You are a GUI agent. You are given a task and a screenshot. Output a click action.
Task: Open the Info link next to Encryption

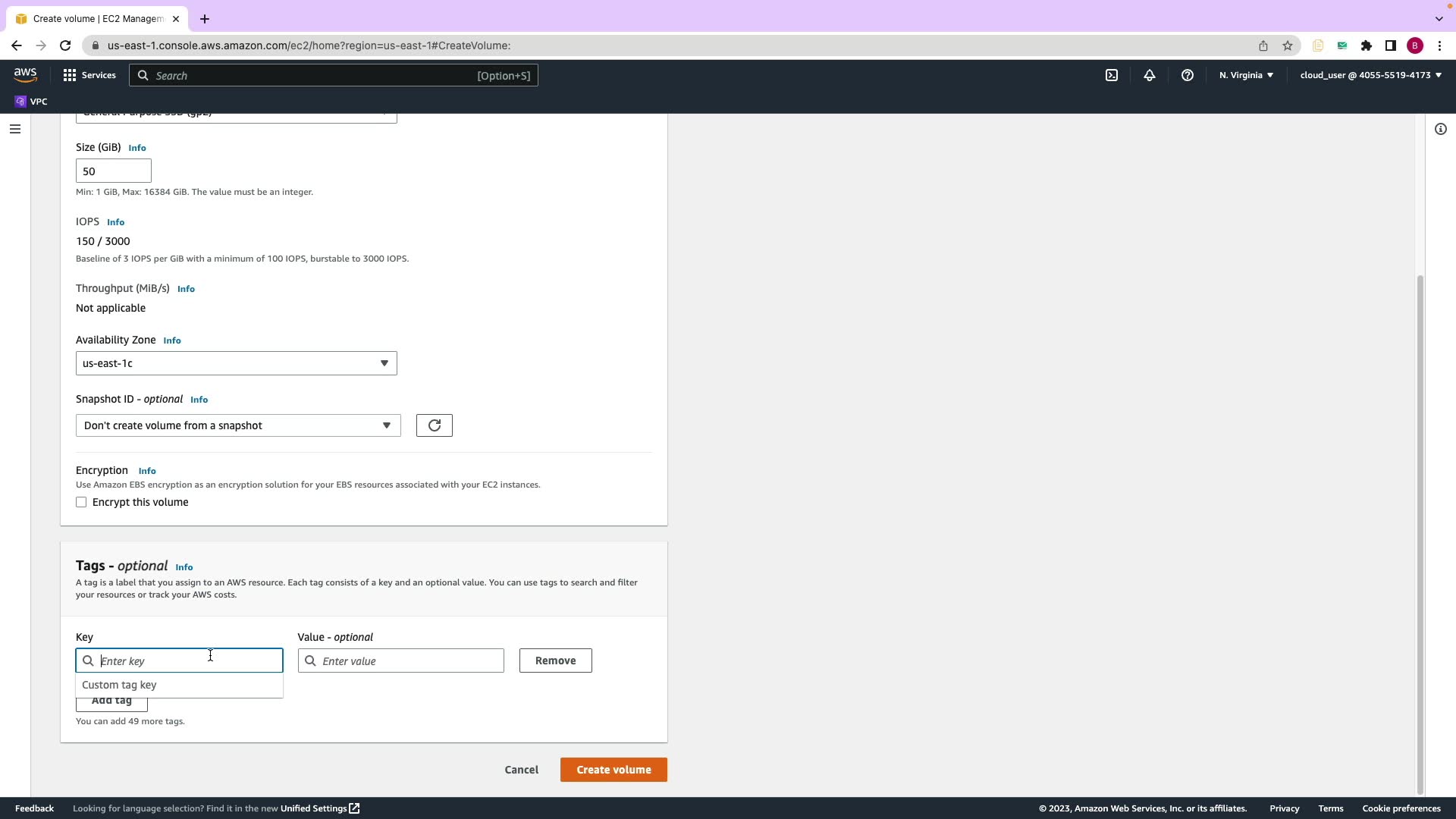point(147,471)
